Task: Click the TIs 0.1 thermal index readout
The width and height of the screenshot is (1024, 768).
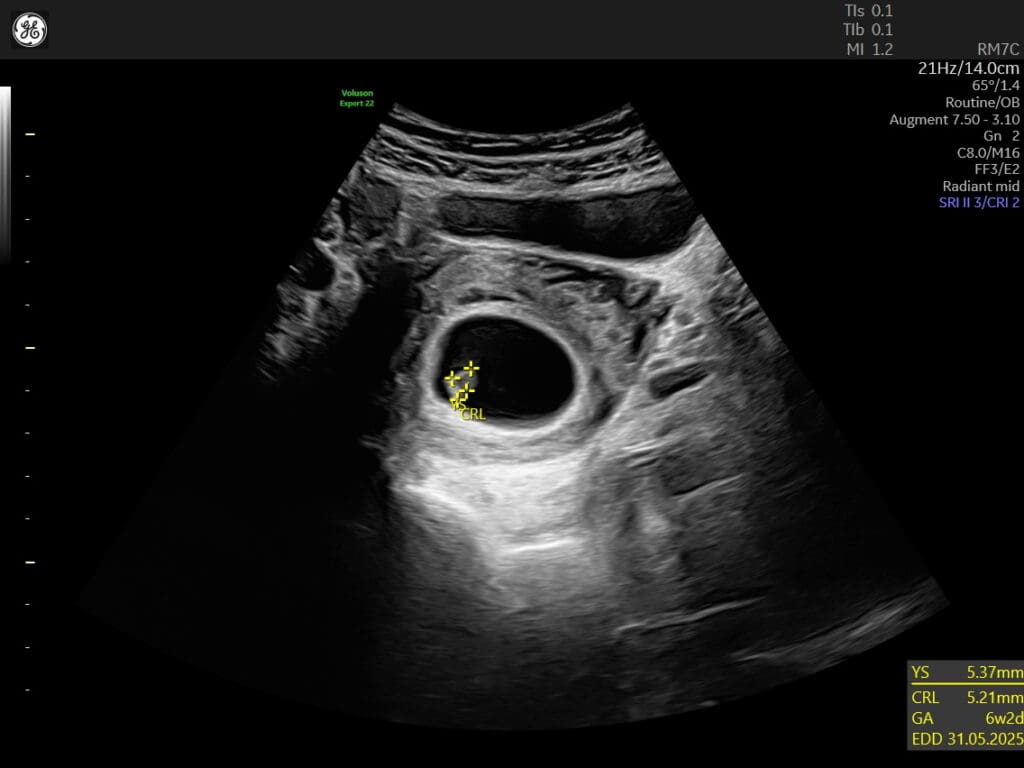Action: (868, 11)
